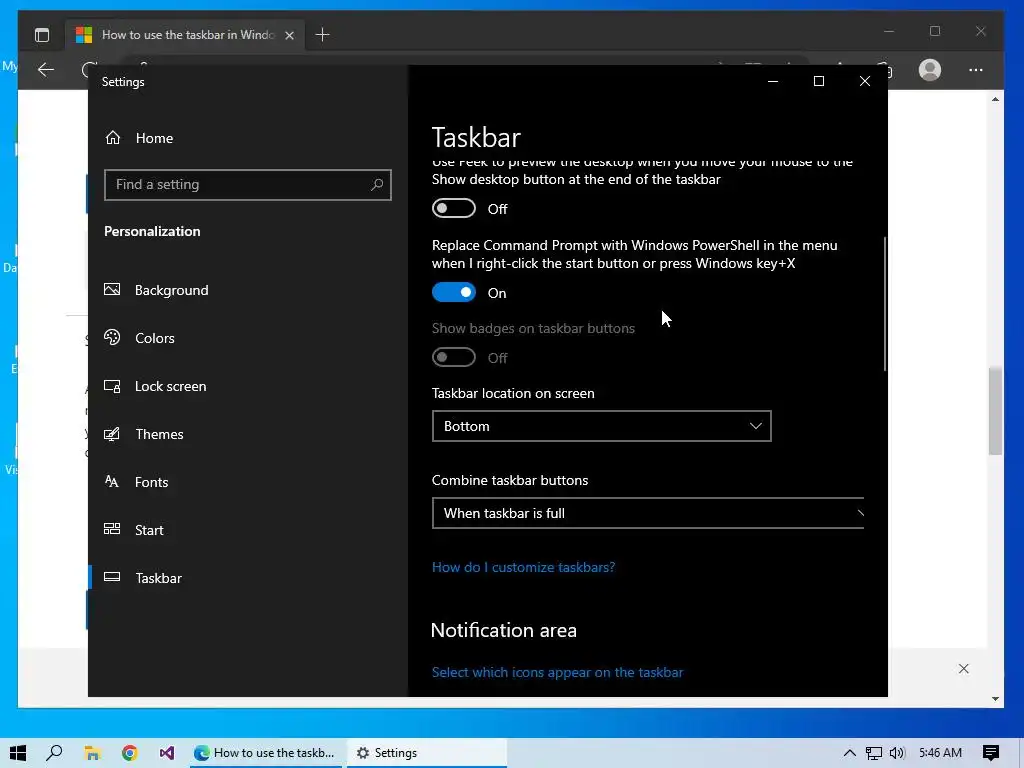Select the How to use the taskbar Edge tab

[184, 35]
